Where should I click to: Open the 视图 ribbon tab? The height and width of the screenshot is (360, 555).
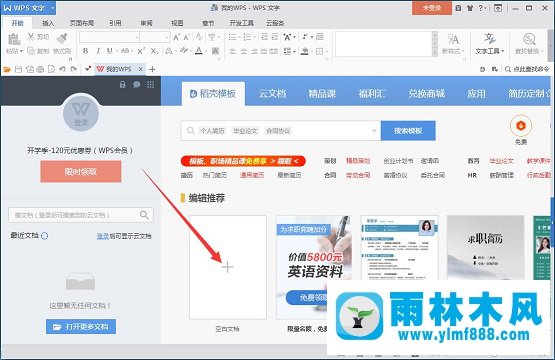[177, 23]
